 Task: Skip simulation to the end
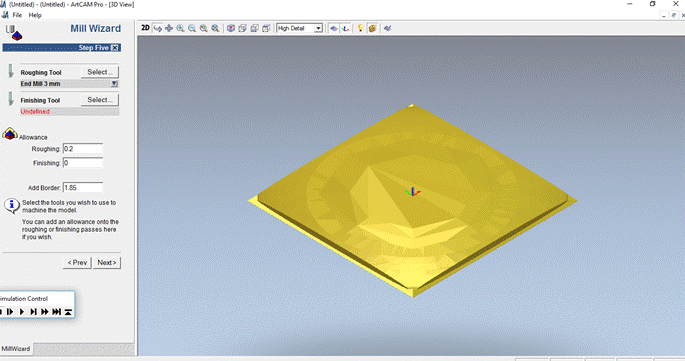click(56, 312)
